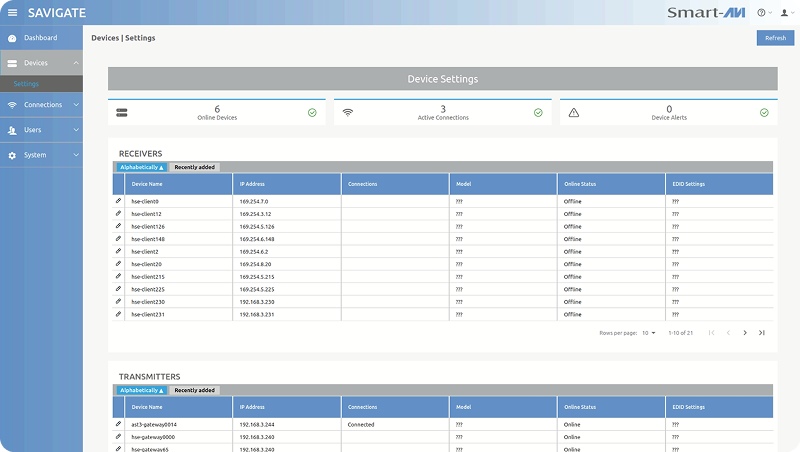The height and width of the screenshot is (452, 800).
Task: Open the Rows per page dropdown
Action: point(648,332)
